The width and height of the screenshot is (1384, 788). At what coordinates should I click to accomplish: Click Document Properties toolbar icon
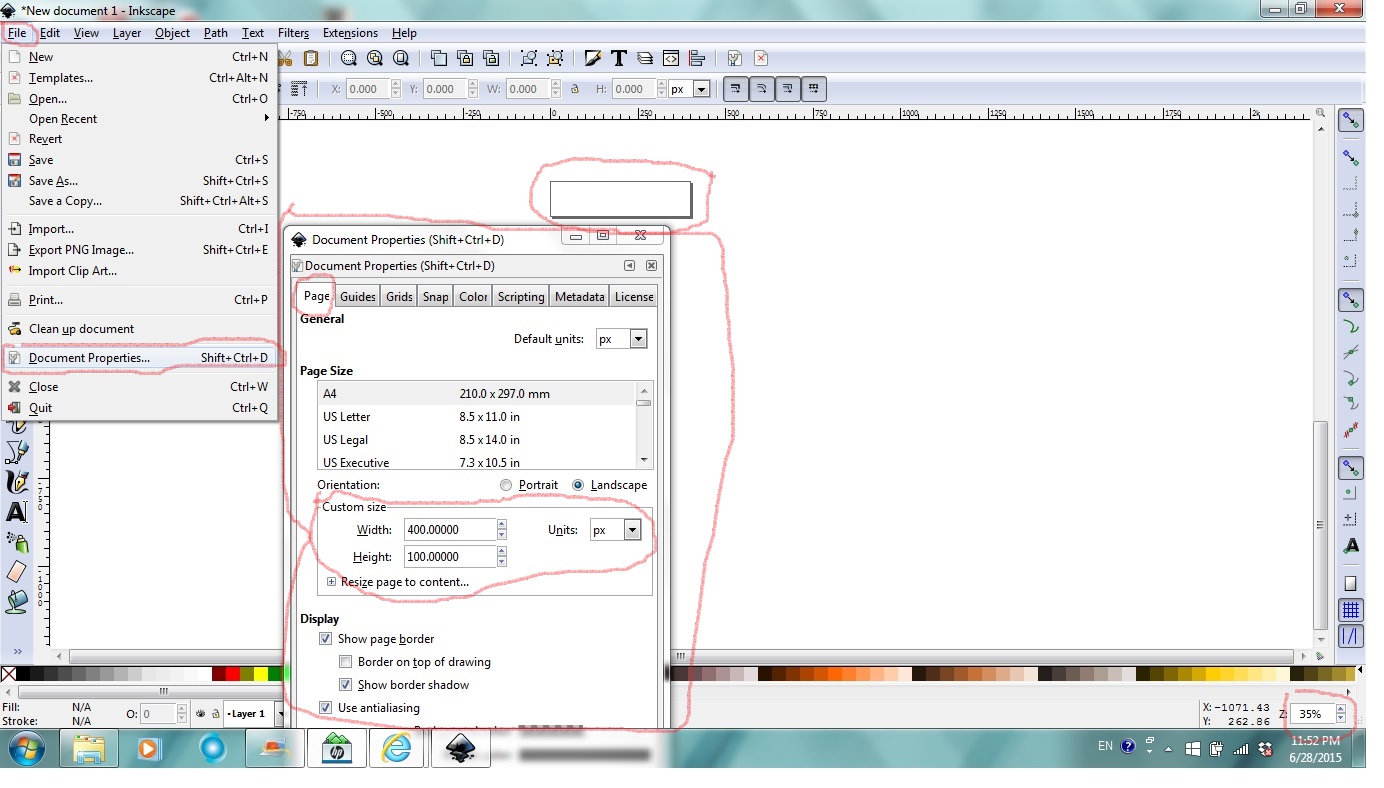[x=735, y=58]
